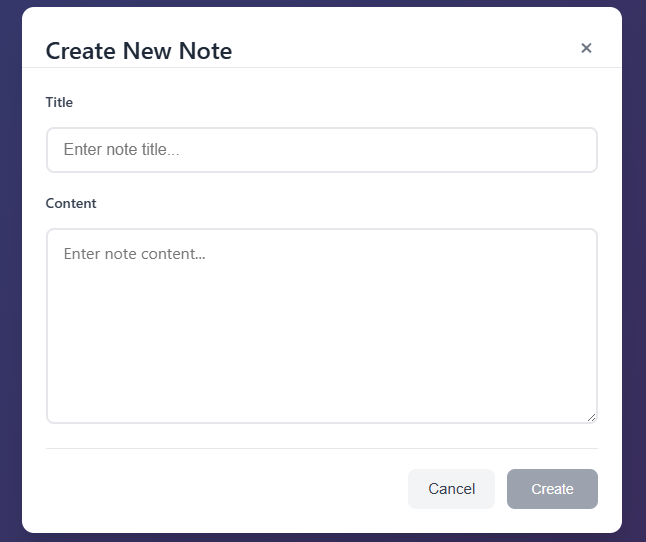The width and height of the screenshot is (646, 542).
Task: Dismiss the note dialog using Cancel
Action: coord(451,489)
